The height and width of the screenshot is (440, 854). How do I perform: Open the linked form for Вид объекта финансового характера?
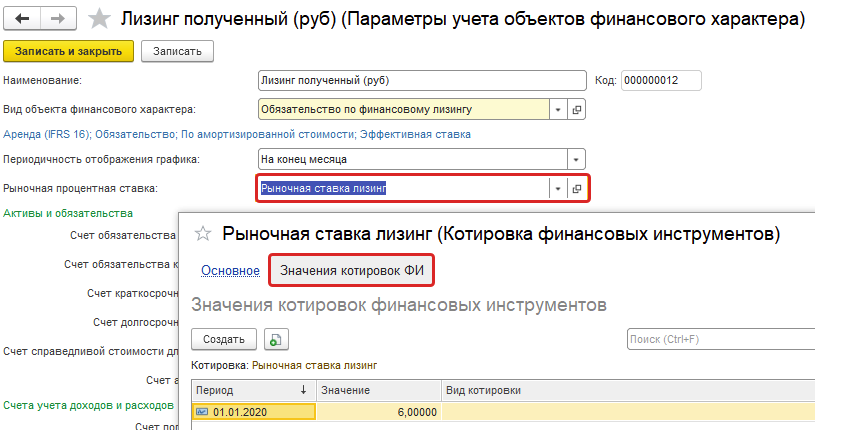point(577,109)
